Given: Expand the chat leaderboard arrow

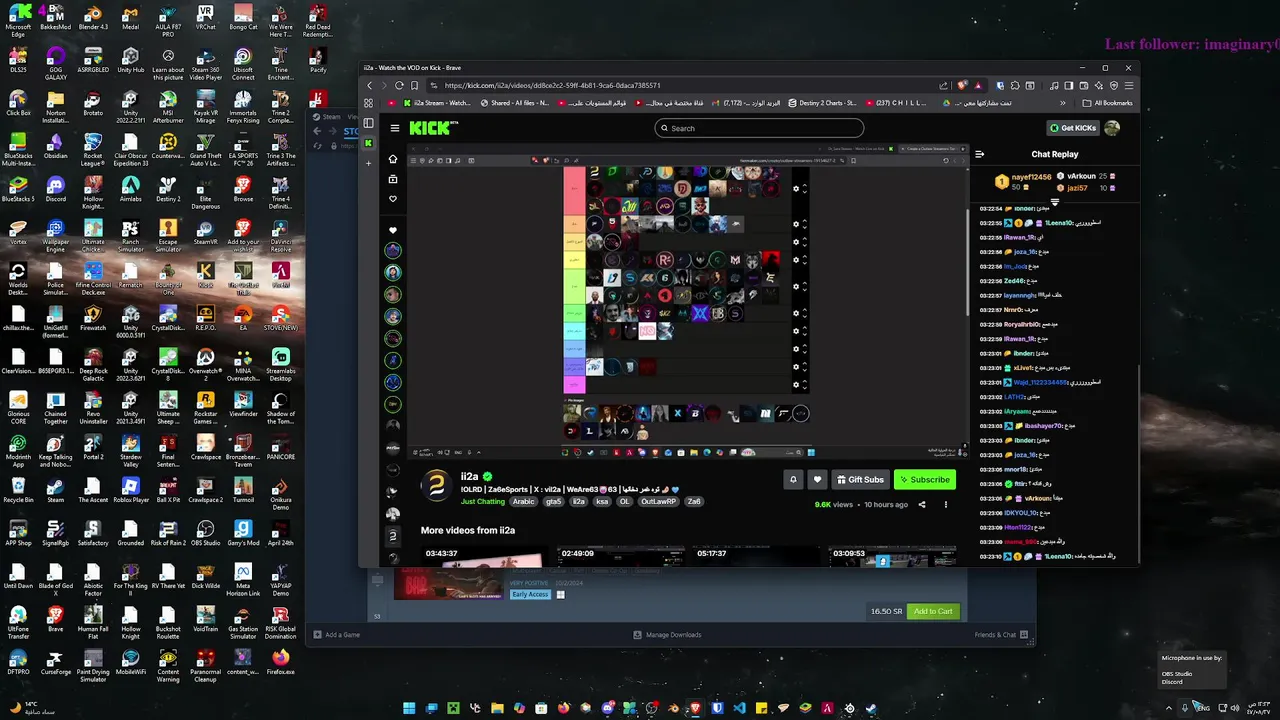Looking at the screenshot, I should pyautogui.click(x=1054, y=203).
